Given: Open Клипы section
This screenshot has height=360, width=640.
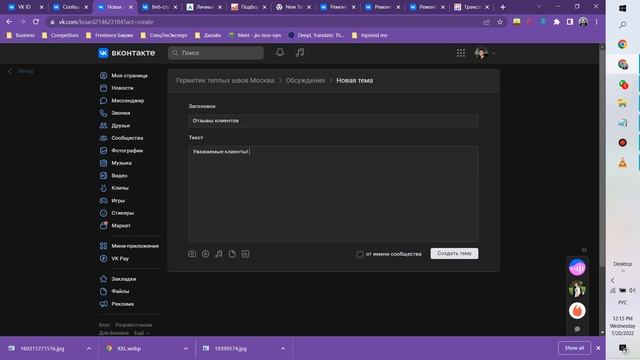Looking at the screenshot, I should pos(114,188).
